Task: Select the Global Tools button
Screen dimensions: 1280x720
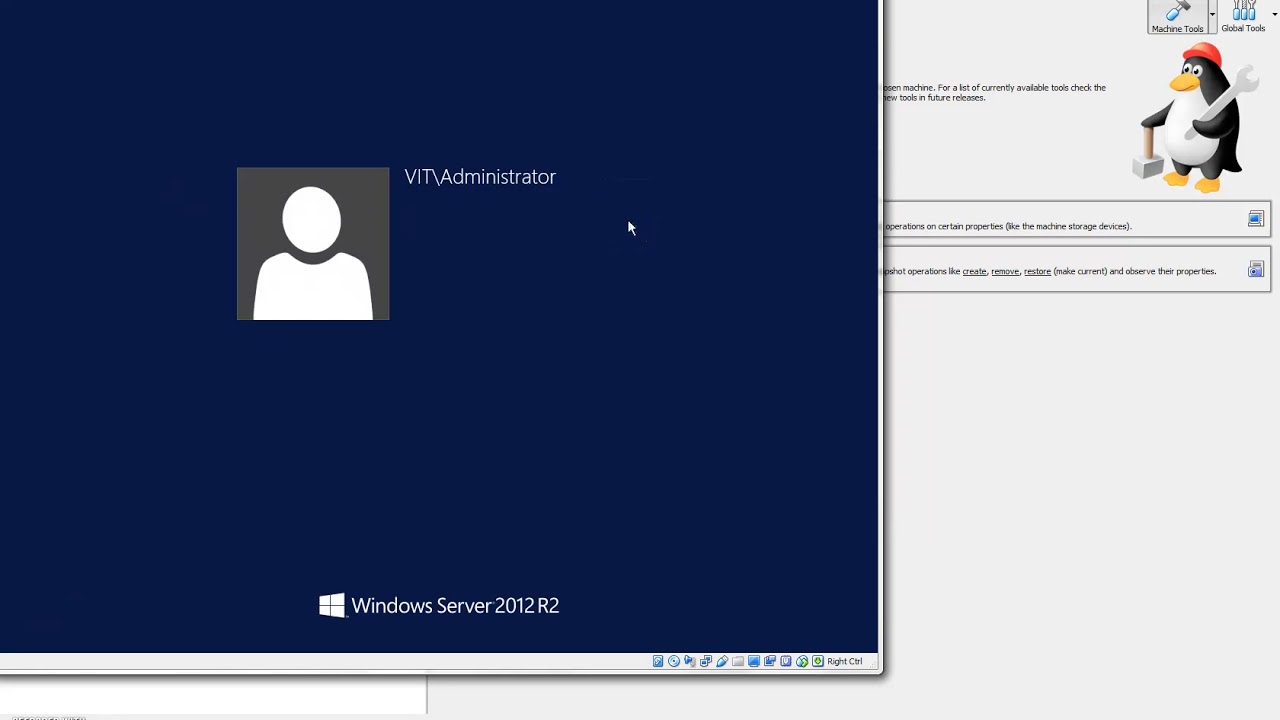Action: [x=1243, y=17]
